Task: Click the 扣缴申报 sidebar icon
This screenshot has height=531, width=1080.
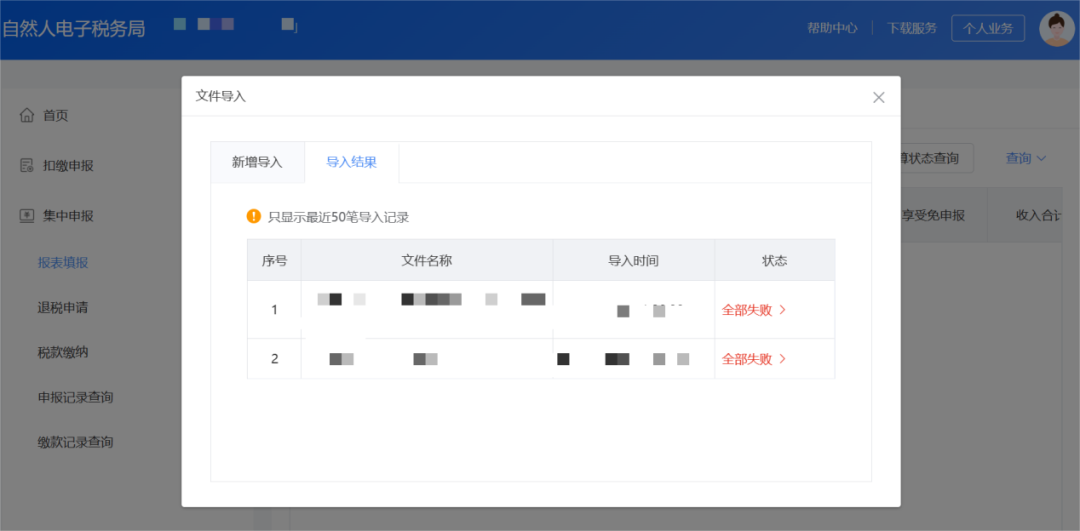Action: 27,165
